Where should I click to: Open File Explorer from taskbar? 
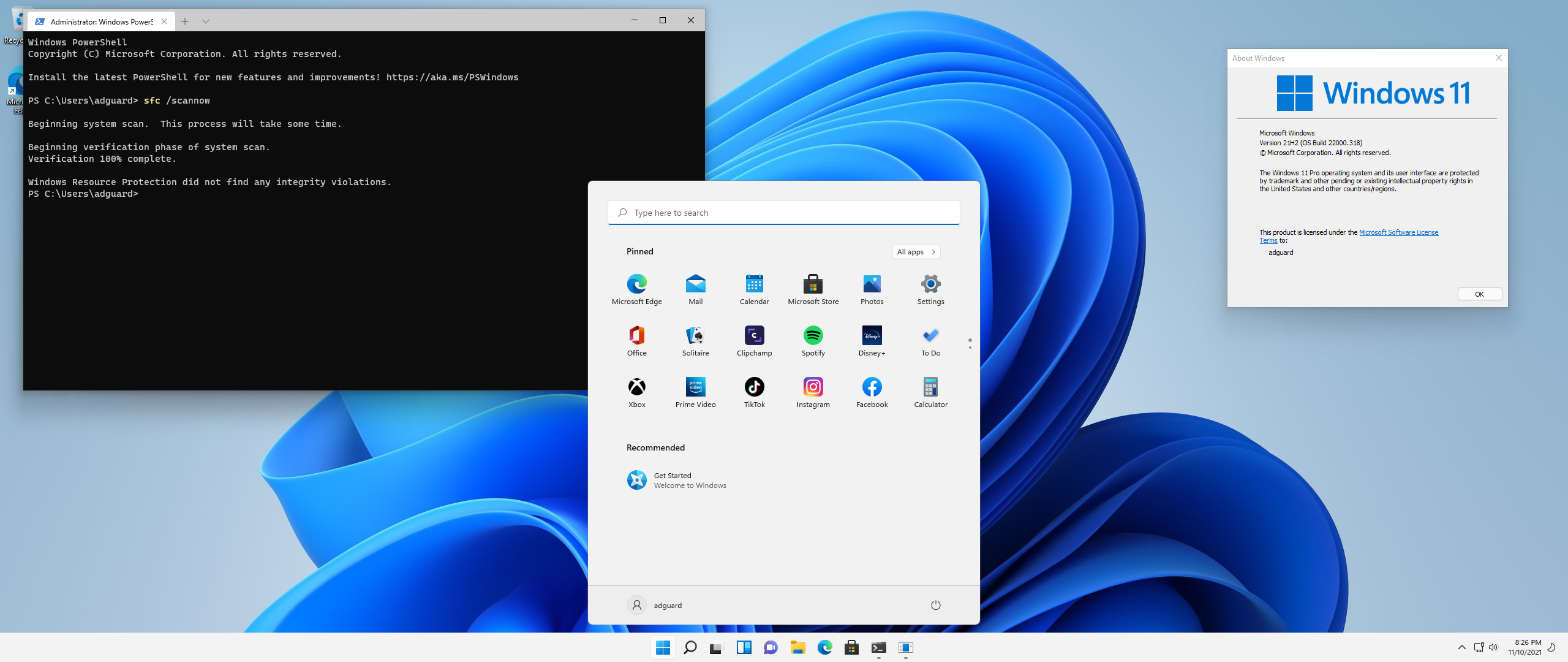(x=797, y=647)
